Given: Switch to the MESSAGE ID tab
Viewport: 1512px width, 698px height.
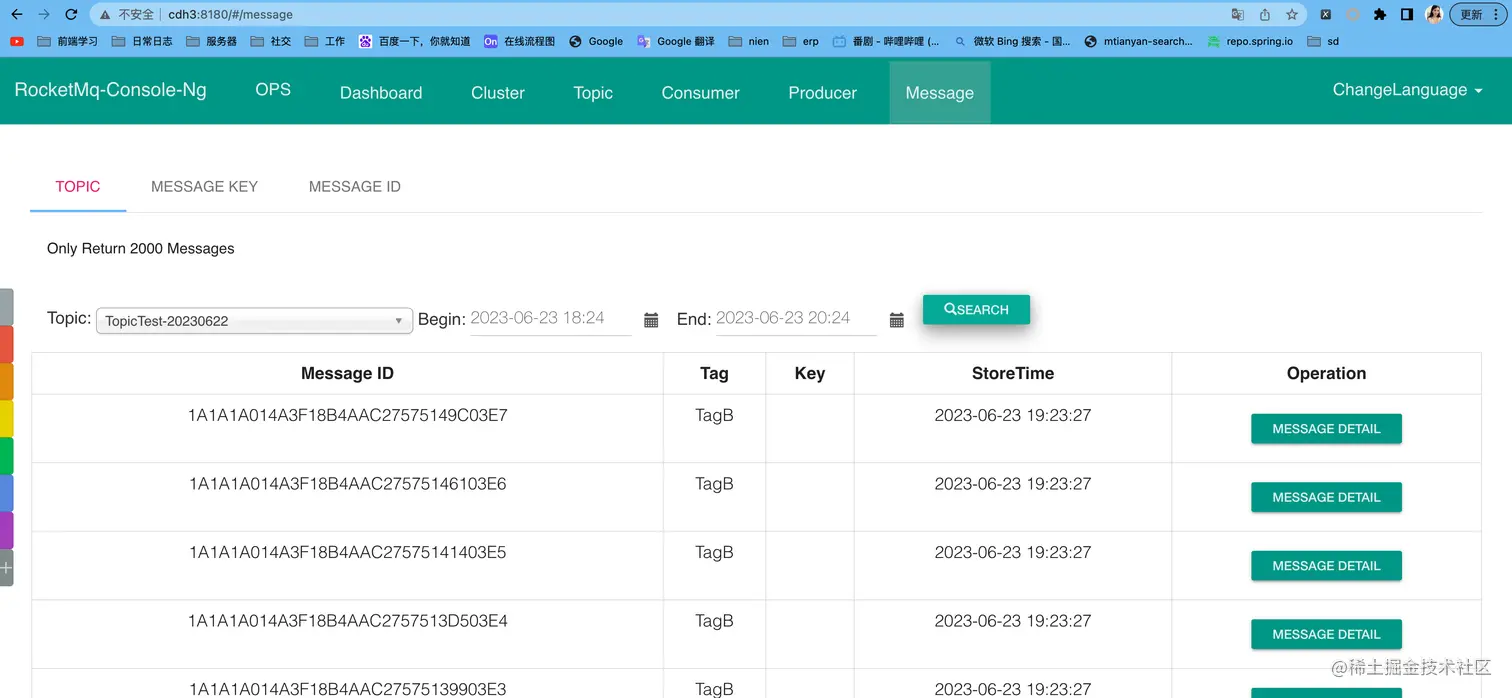Looking at the screenshot, I should [354, 186].
